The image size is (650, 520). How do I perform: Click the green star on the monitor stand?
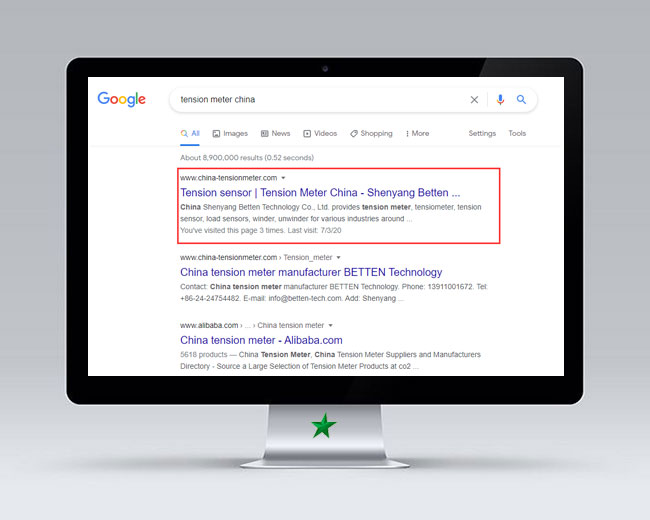pyautogui.click(x=323, y=426)
